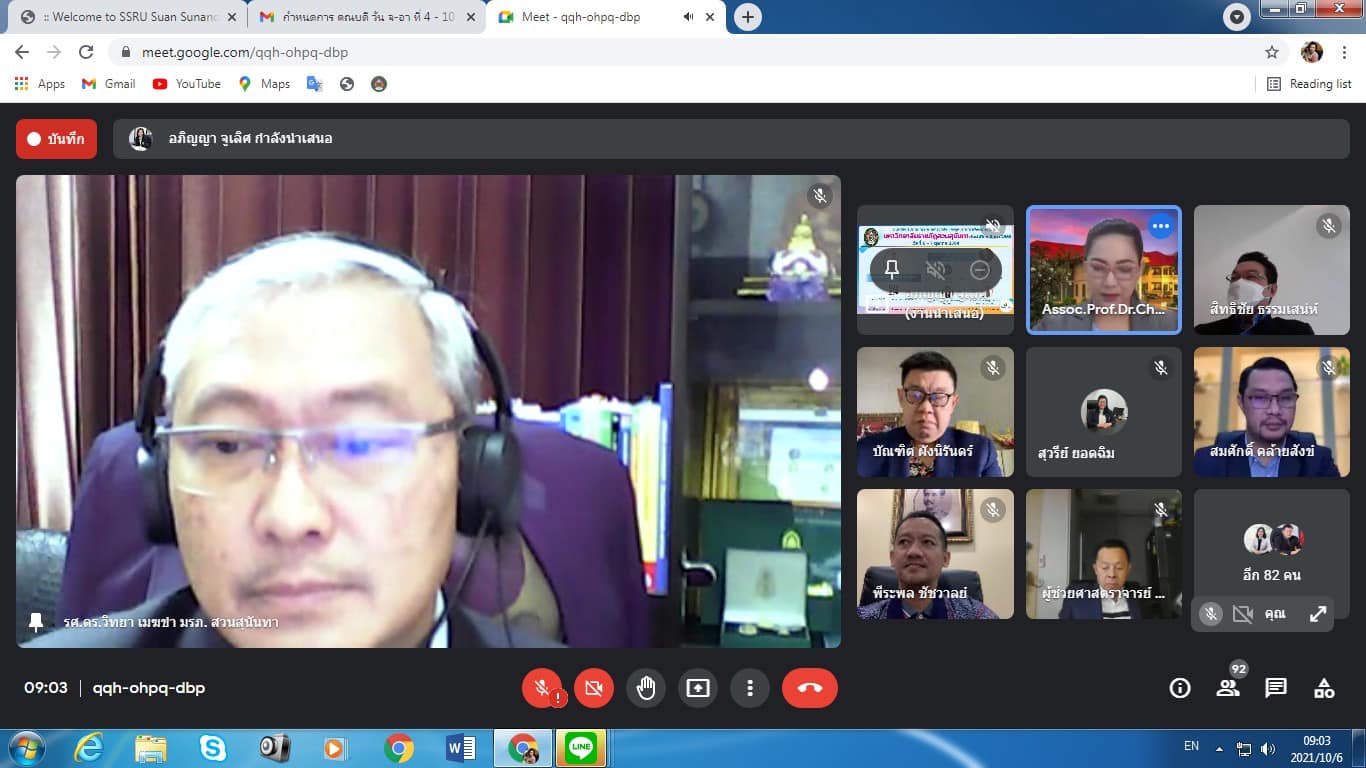Click the red leave call button
The image size is (1366, 768).
click(x=809, y=688)
